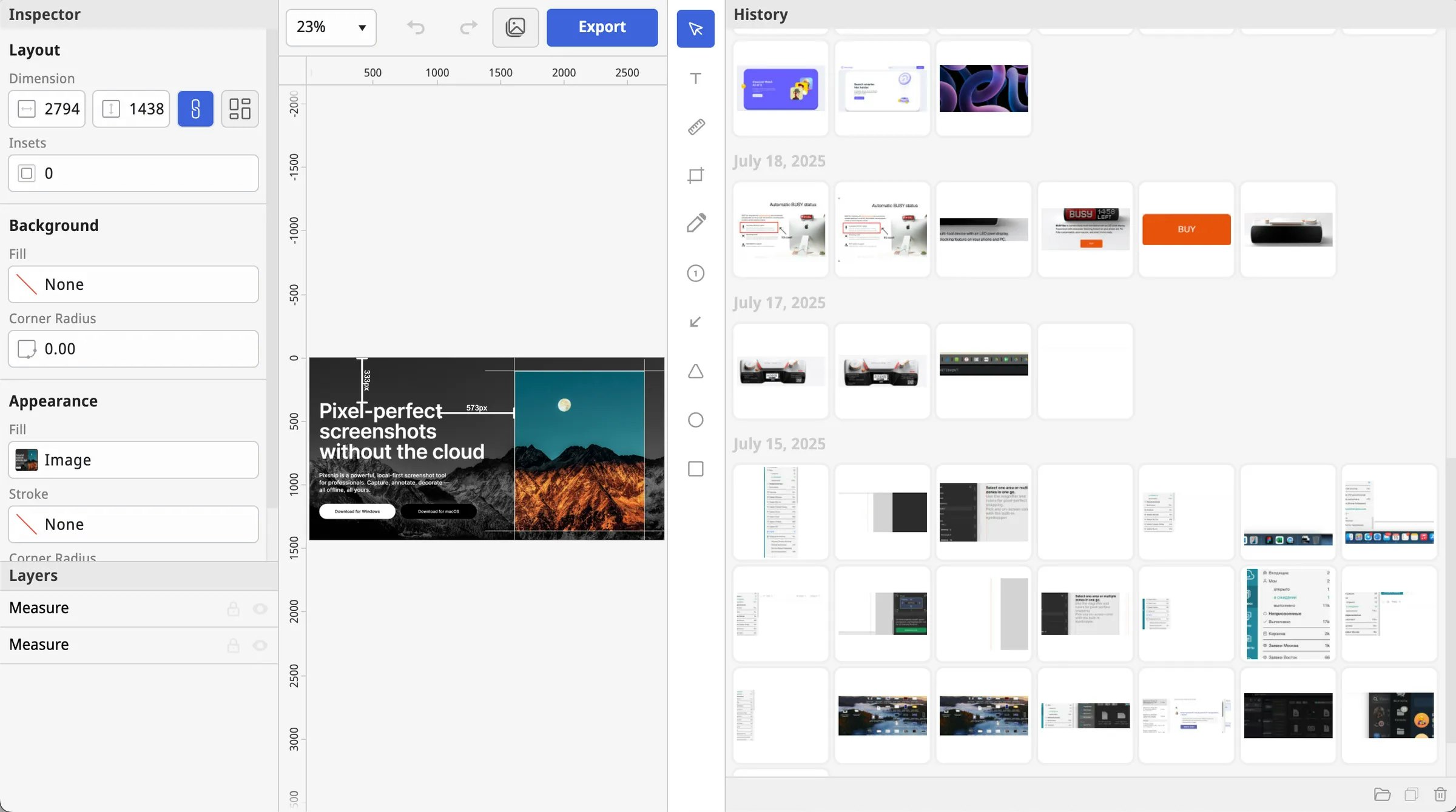Select the Ruler measure tool
1456x812 pixels.
[695, 127]
